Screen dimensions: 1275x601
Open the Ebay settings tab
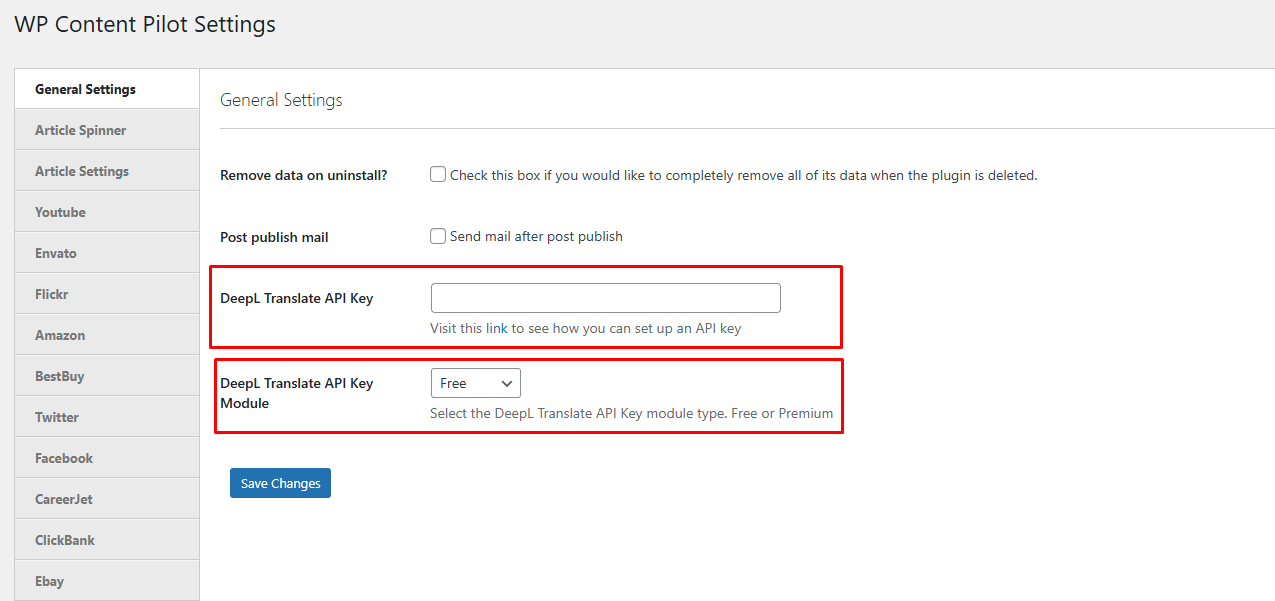tap(107, 581)
